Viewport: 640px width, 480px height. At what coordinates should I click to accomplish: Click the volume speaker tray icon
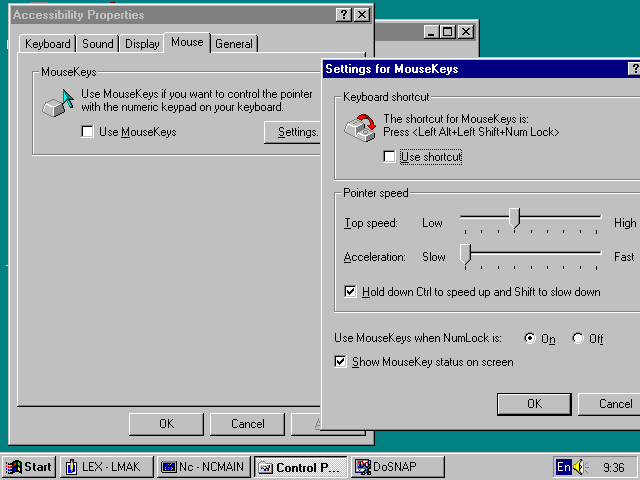click(582, 467)
